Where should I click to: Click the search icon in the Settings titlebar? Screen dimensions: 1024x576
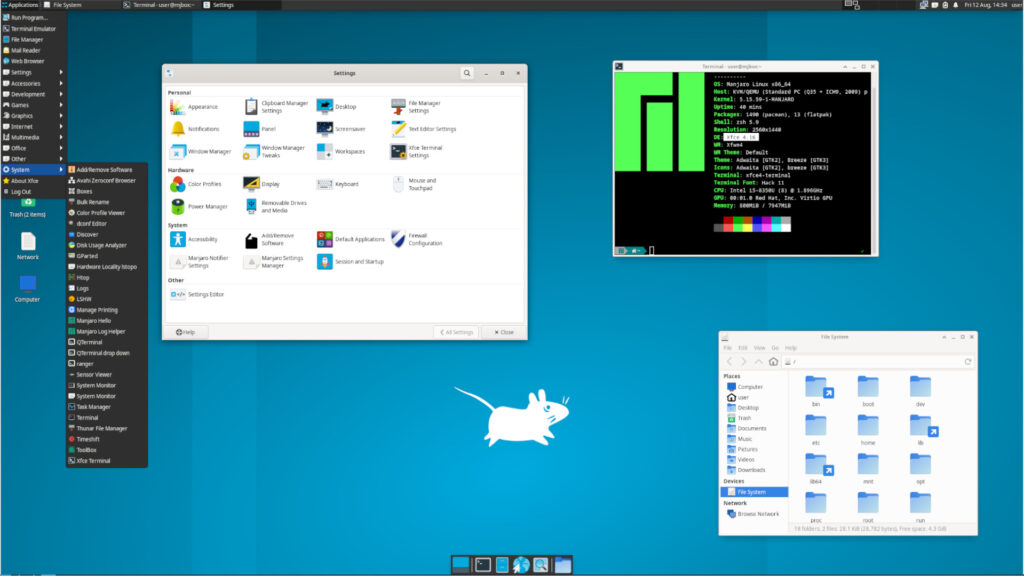coord(466,72)
